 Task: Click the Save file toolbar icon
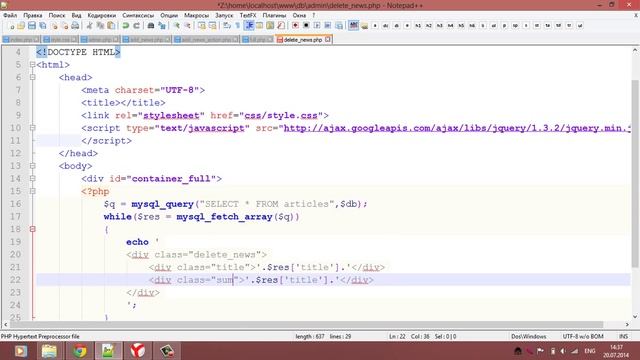point(32,26)
